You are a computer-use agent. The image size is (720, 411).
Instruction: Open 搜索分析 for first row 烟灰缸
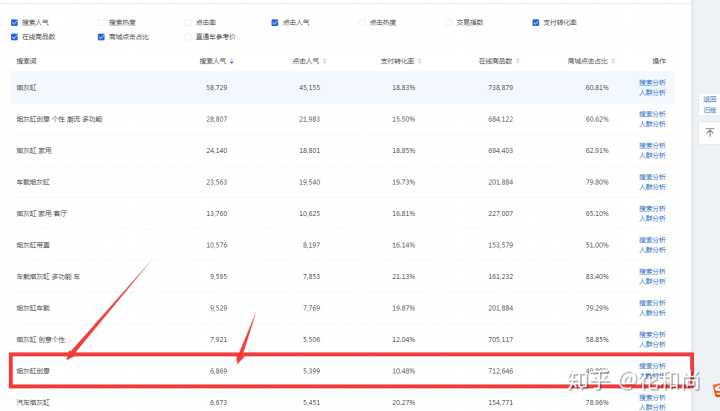point(652,83)
